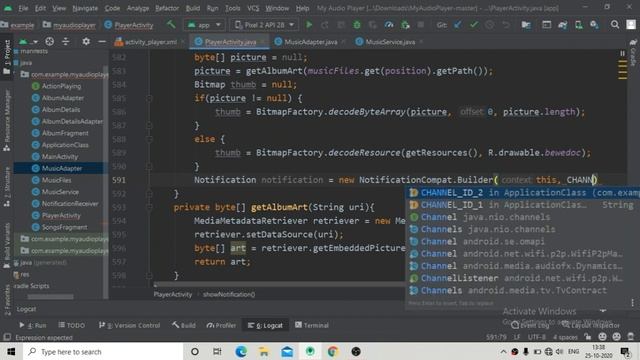Click the project view settings gear
The image size is (640, 360).
(x=86, y=41)
